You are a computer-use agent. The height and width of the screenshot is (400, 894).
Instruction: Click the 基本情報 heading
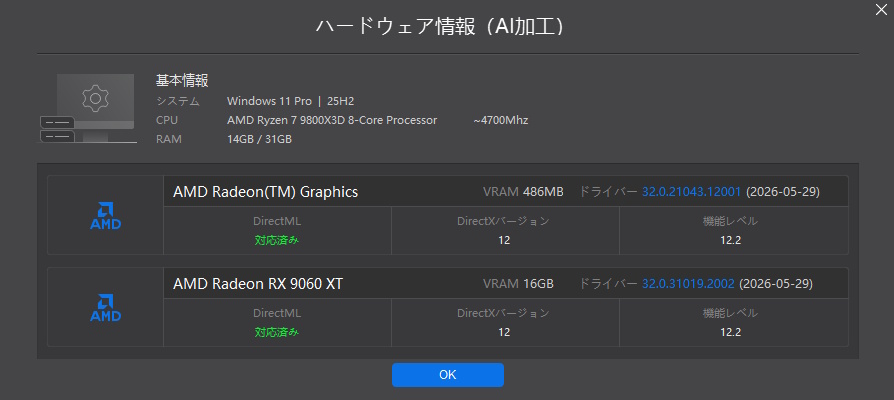[x=182, y=80]
